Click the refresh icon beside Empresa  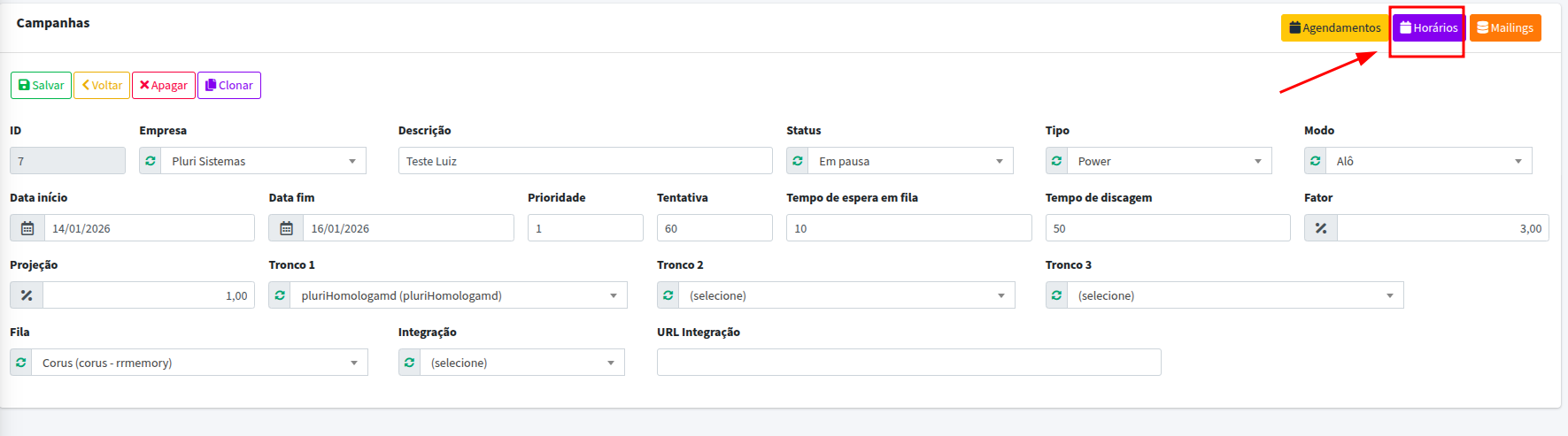151,161
